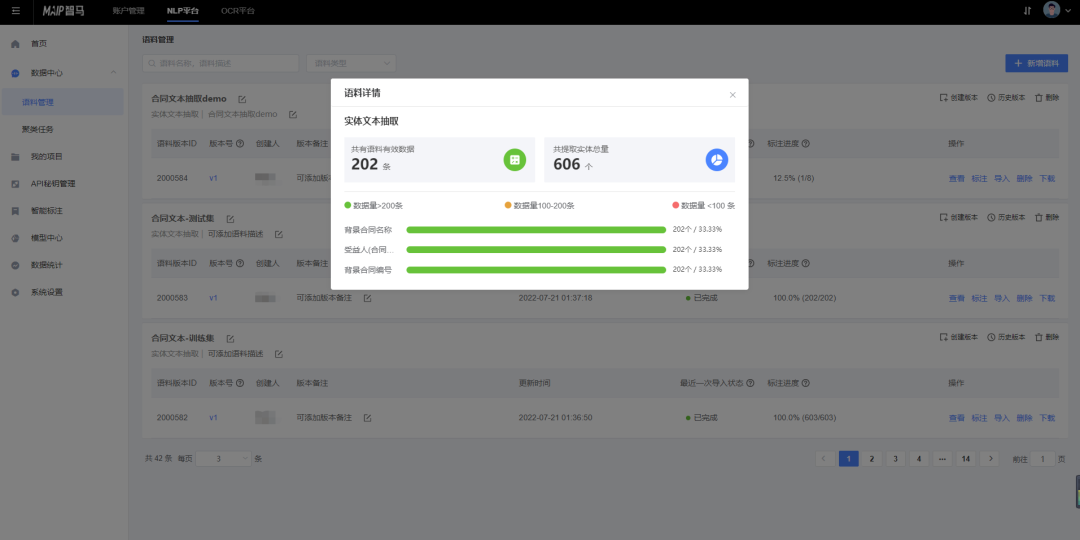The image size is (1080, 540).
Task: Edit description of 合同文本-训练集
Action: click(279, 354)
